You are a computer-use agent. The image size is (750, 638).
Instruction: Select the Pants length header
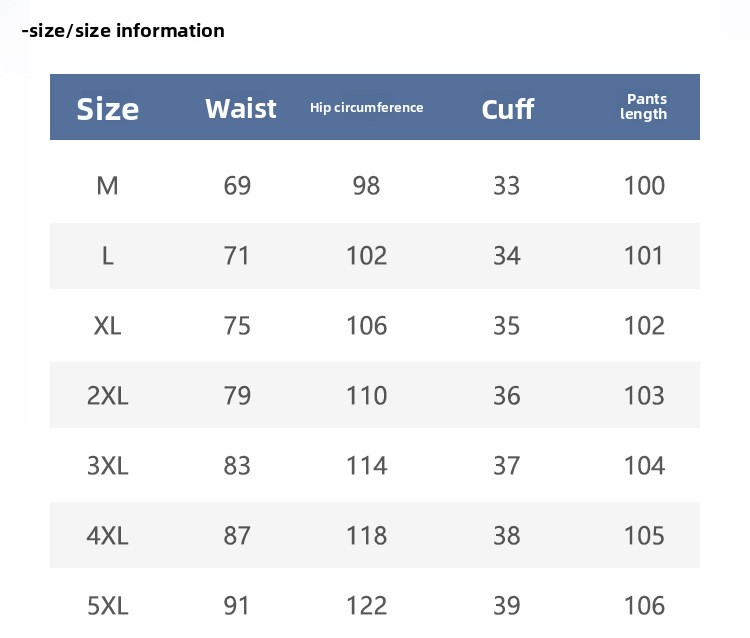pyautogui.click(x=644, y=107)
